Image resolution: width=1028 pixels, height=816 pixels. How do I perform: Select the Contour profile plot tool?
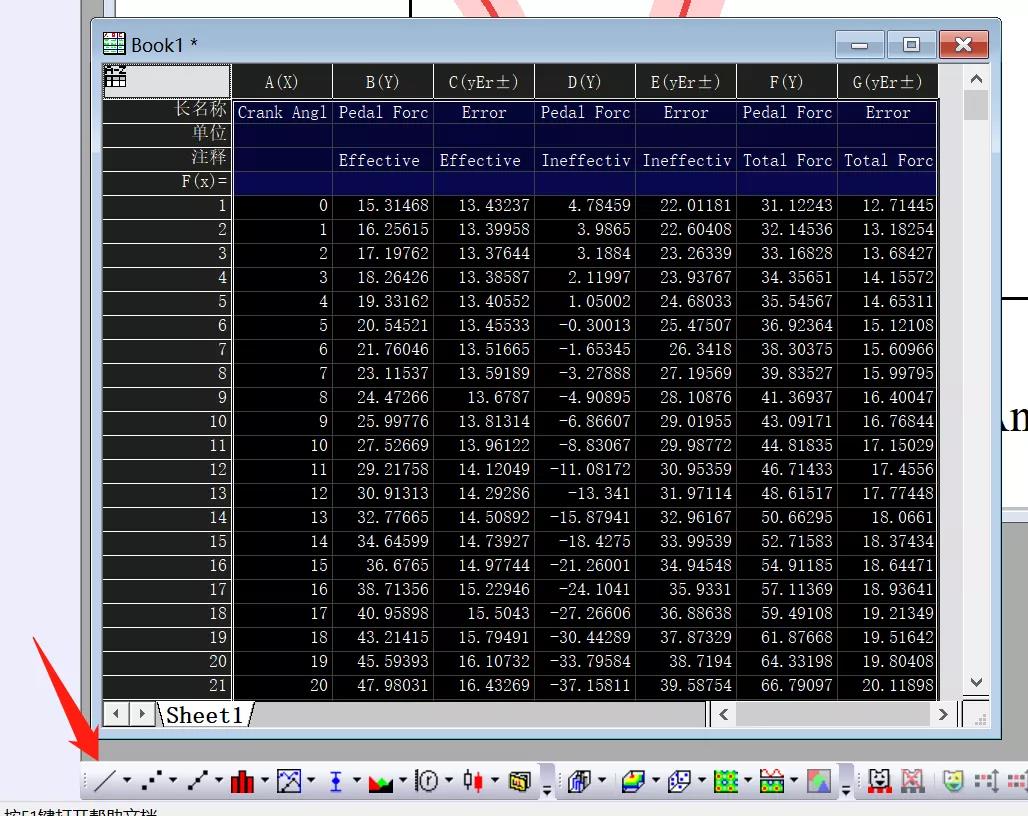pyautogui.click(x=772, y=781)
